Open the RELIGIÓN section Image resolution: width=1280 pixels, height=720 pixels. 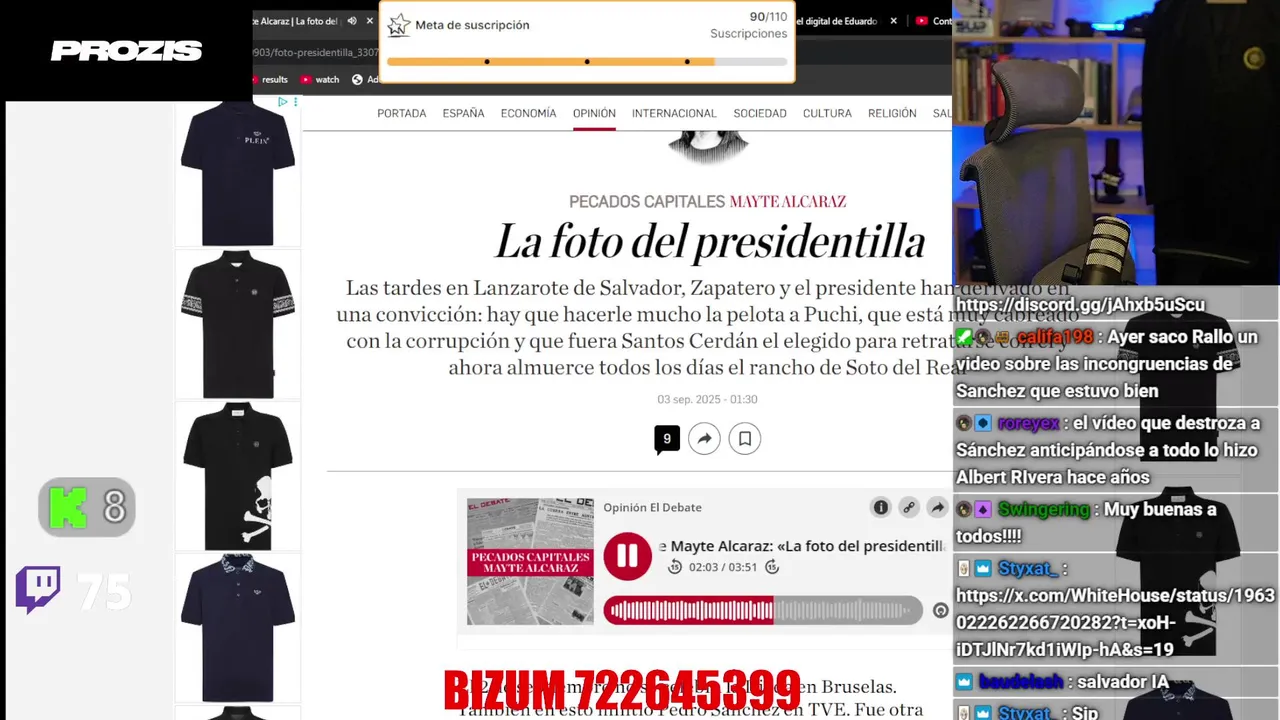[892, 113]
